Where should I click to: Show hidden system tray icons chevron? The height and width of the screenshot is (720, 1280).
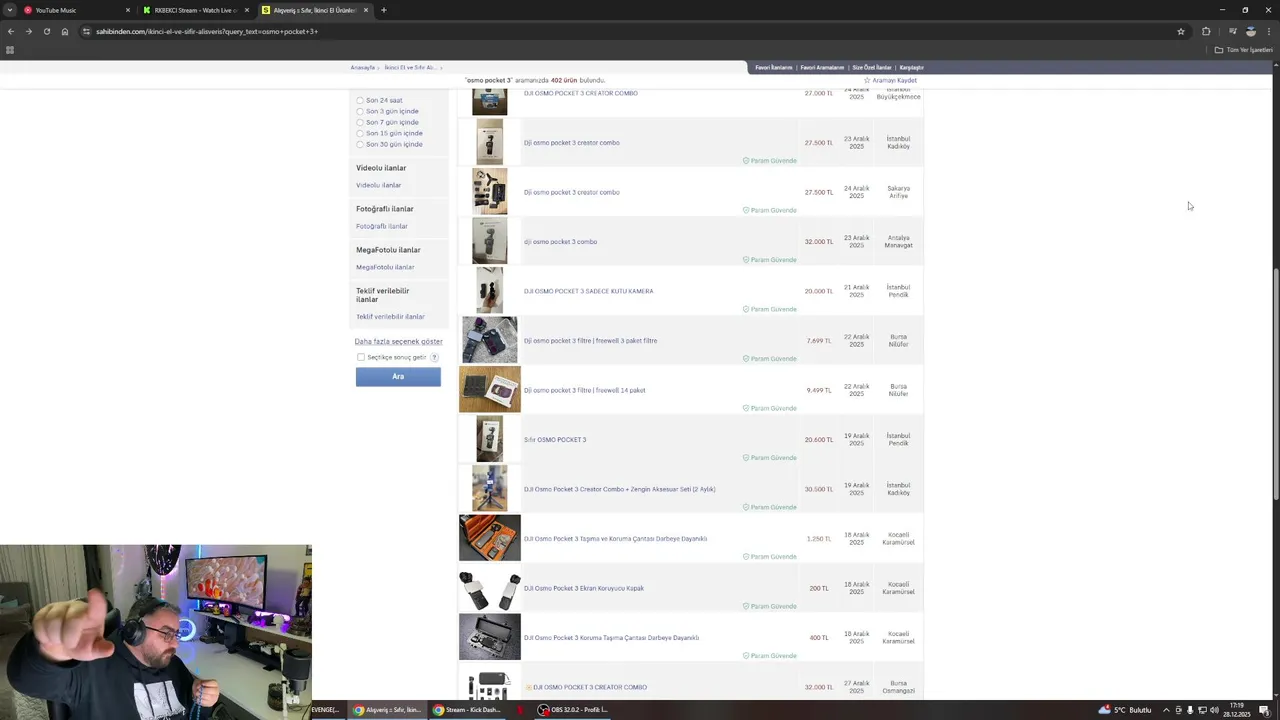pos(1166,710)
